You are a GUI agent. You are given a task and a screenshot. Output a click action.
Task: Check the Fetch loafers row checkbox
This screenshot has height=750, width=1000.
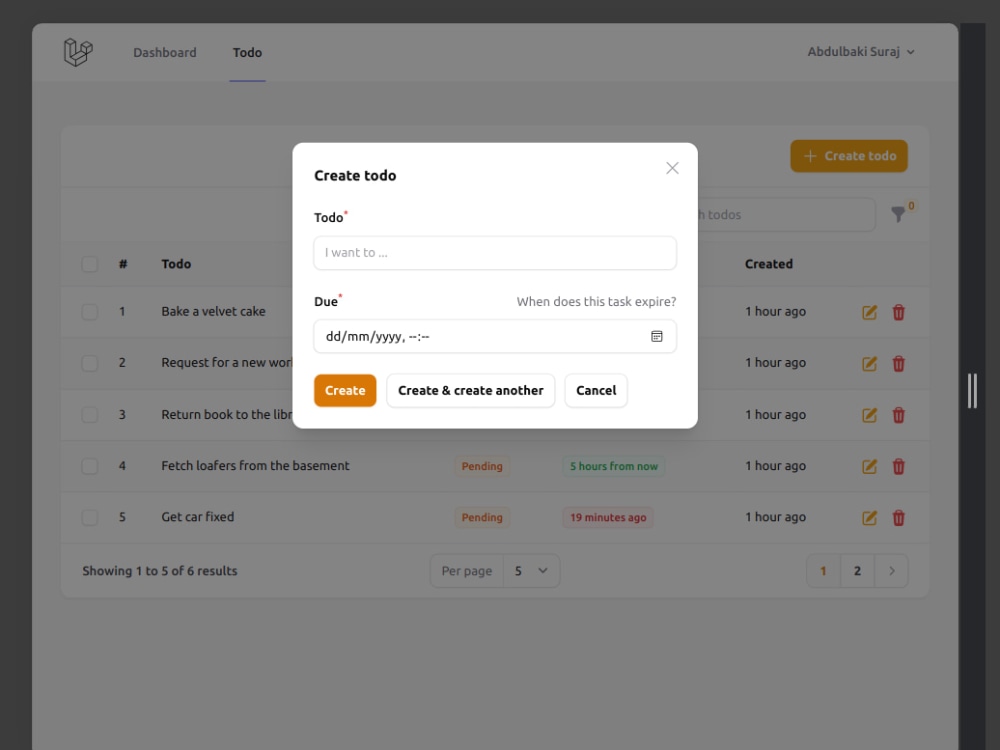click(89, 466)
